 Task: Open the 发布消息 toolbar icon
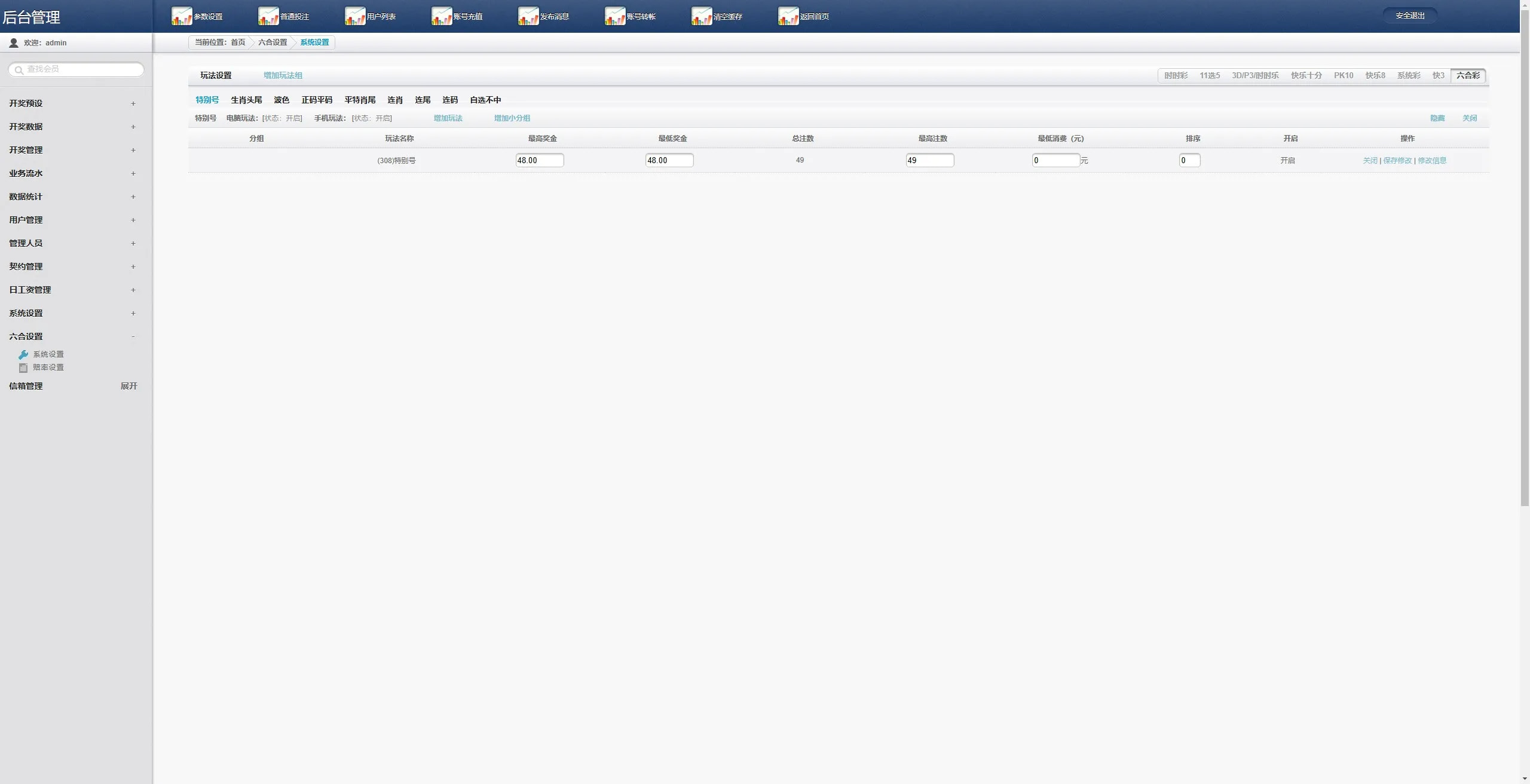click(x=528, y=16)
